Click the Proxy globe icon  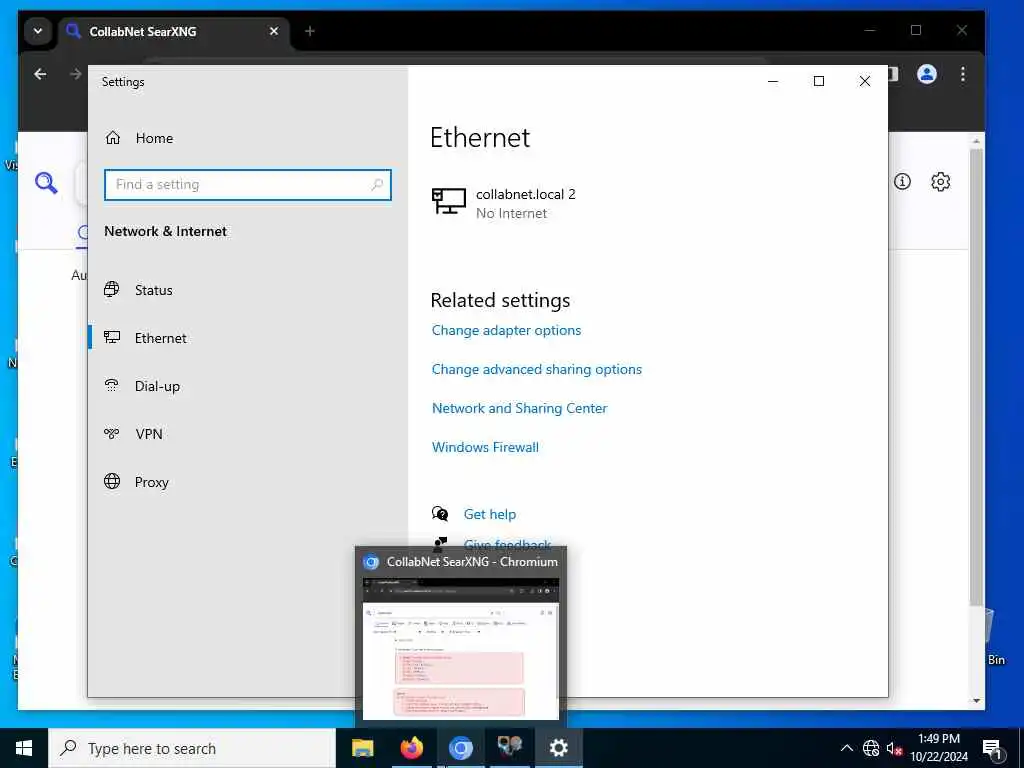point(112,481)
